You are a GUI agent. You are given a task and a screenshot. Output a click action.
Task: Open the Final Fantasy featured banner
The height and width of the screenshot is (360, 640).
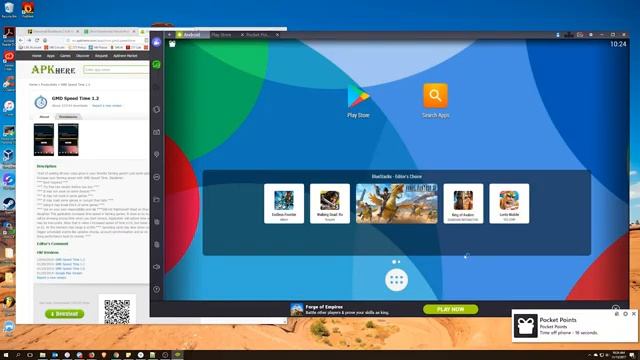coord(397,203)
